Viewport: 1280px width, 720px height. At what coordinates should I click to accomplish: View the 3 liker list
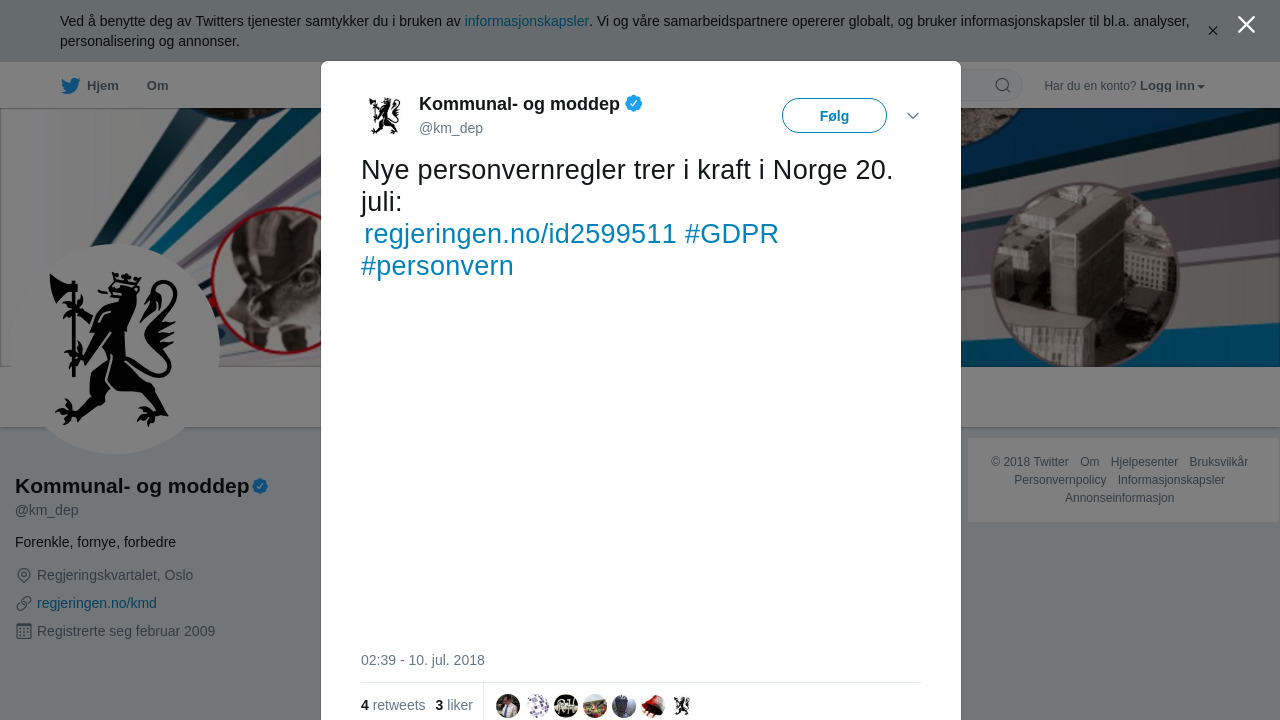(454, 705)
